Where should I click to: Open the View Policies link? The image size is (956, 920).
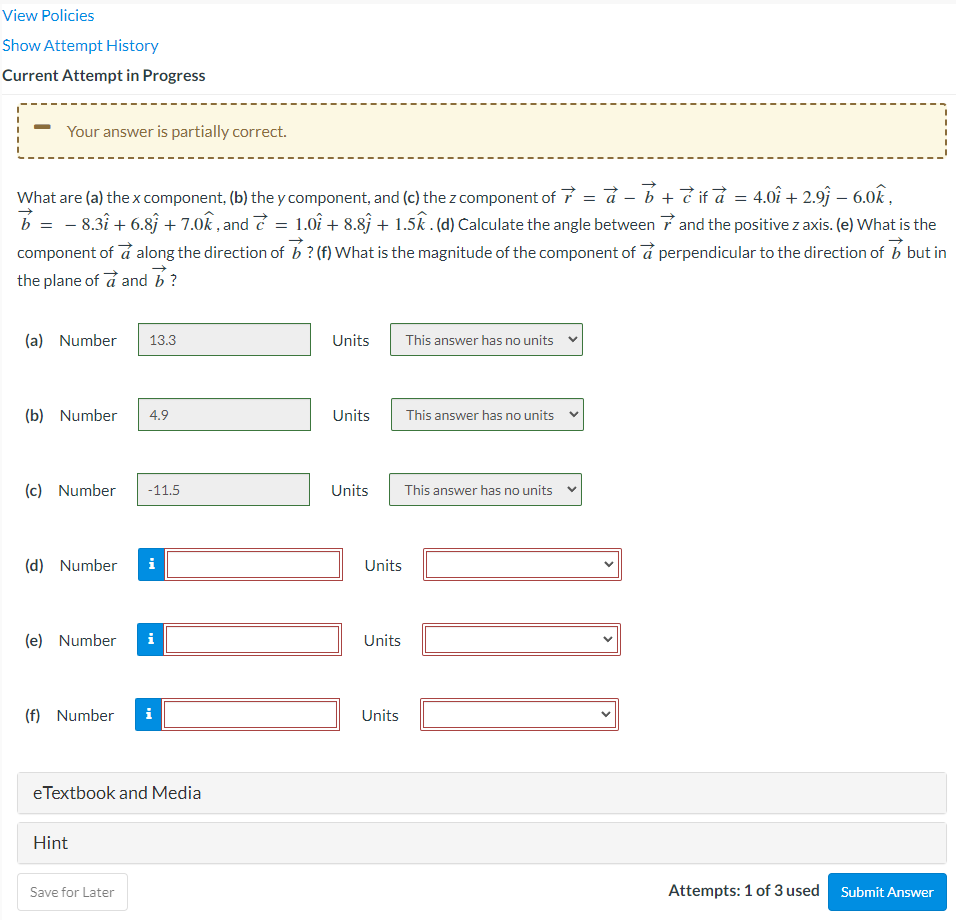point(48,15)
